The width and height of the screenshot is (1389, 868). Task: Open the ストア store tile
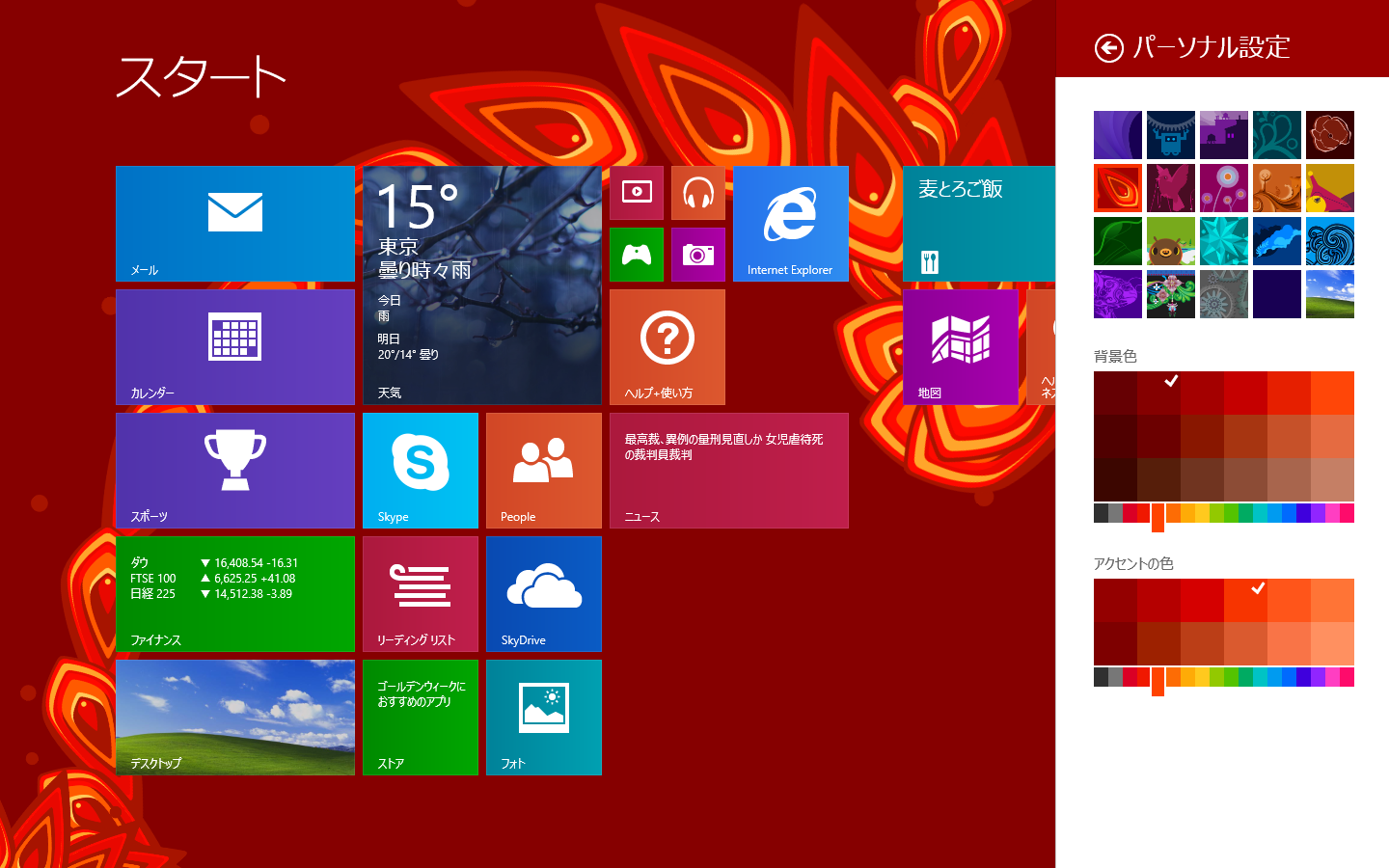421,718
